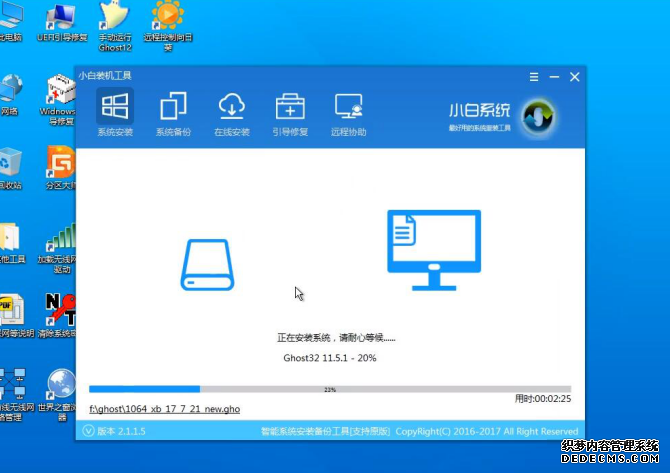Open the 回收站 recycle bin icon
This screenshot has height=473, width=670.
[10, 168]
